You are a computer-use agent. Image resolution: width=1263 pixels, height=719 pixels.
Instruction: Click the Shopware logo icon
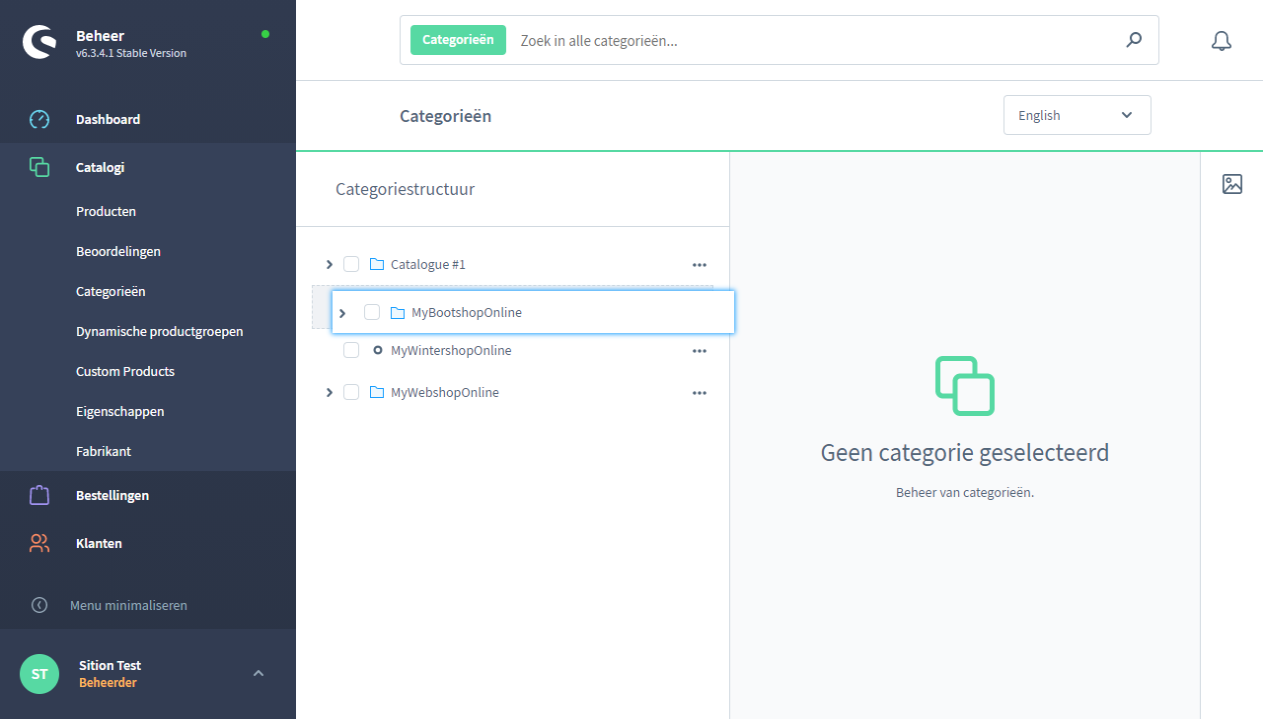(40, 42)
